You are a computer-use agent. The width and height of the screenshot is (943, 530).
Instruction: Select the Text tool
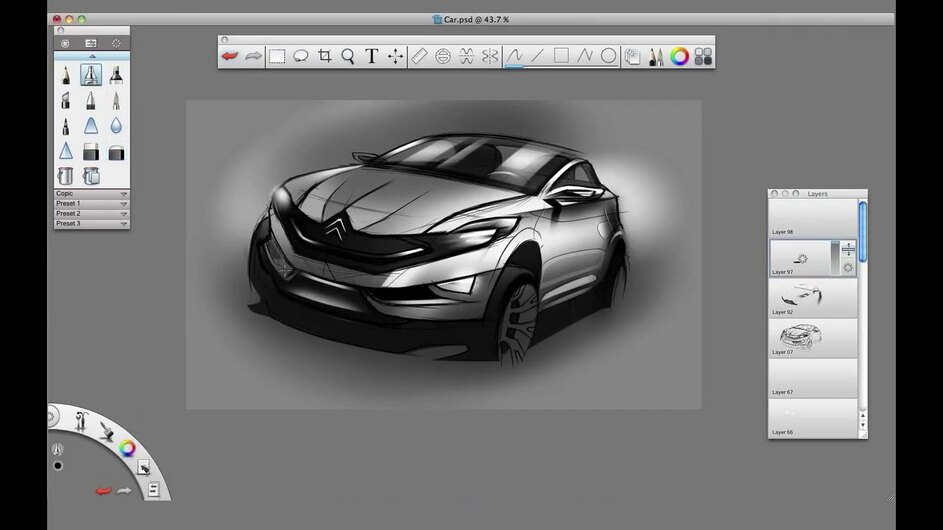tap(372, 56)
